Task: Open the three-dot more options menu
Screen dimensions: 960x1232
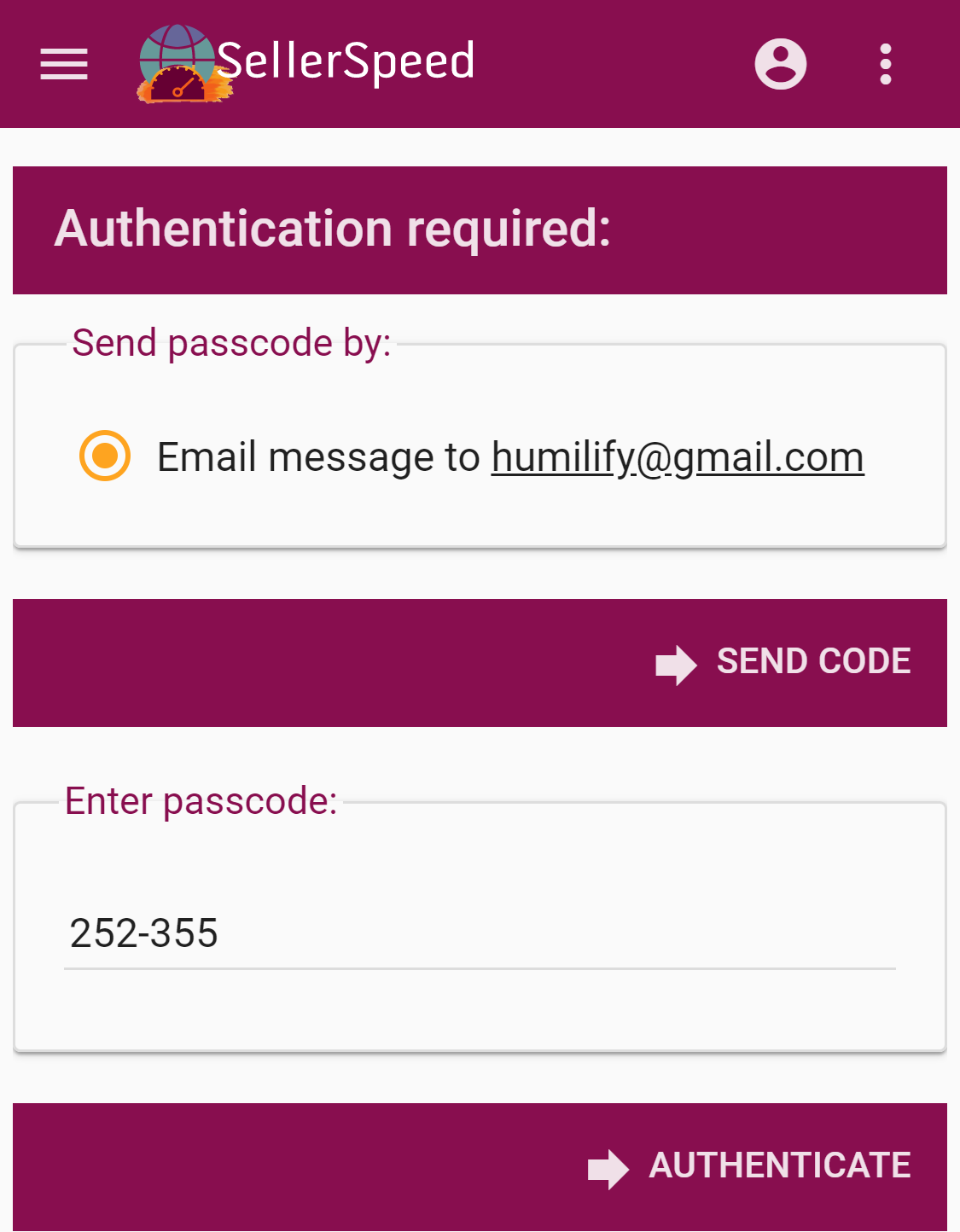Action: tap(885, 64)
